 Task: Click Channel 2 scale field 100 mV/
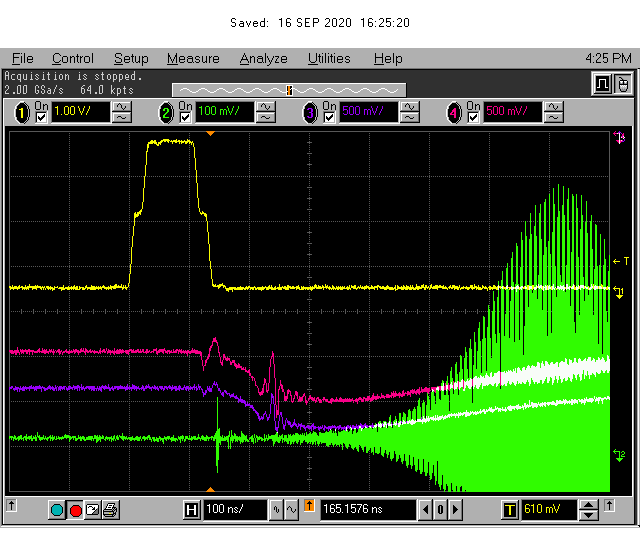click(225, 111)
